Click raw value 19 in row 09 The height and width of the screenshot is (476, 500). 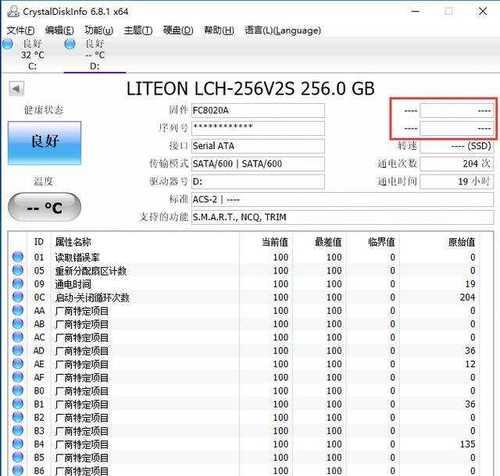(470, 284)
